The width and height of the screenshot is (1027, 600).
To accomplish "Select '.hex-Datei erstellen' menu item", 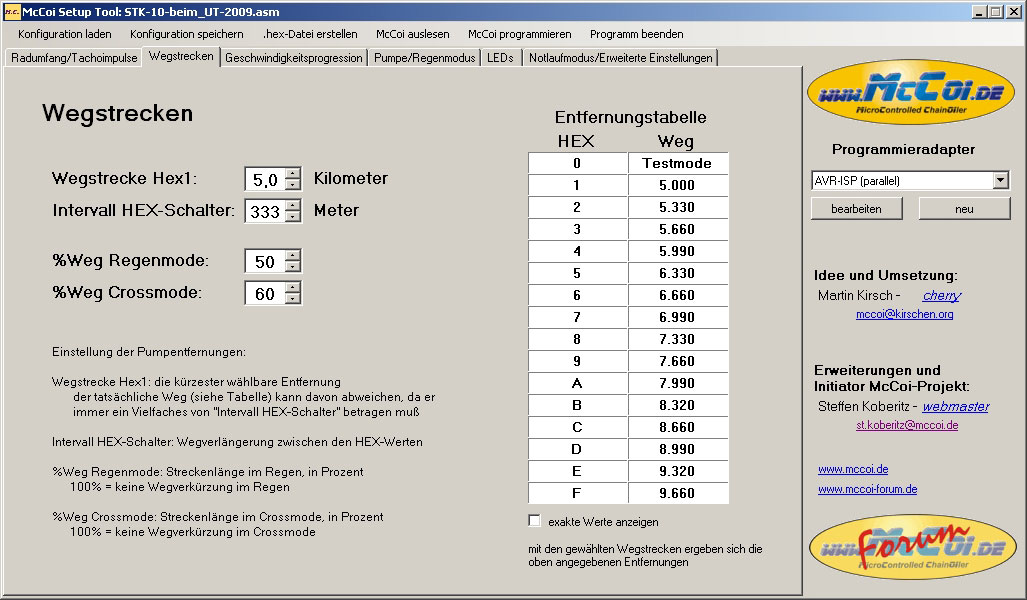I will [x=310, y=34].
